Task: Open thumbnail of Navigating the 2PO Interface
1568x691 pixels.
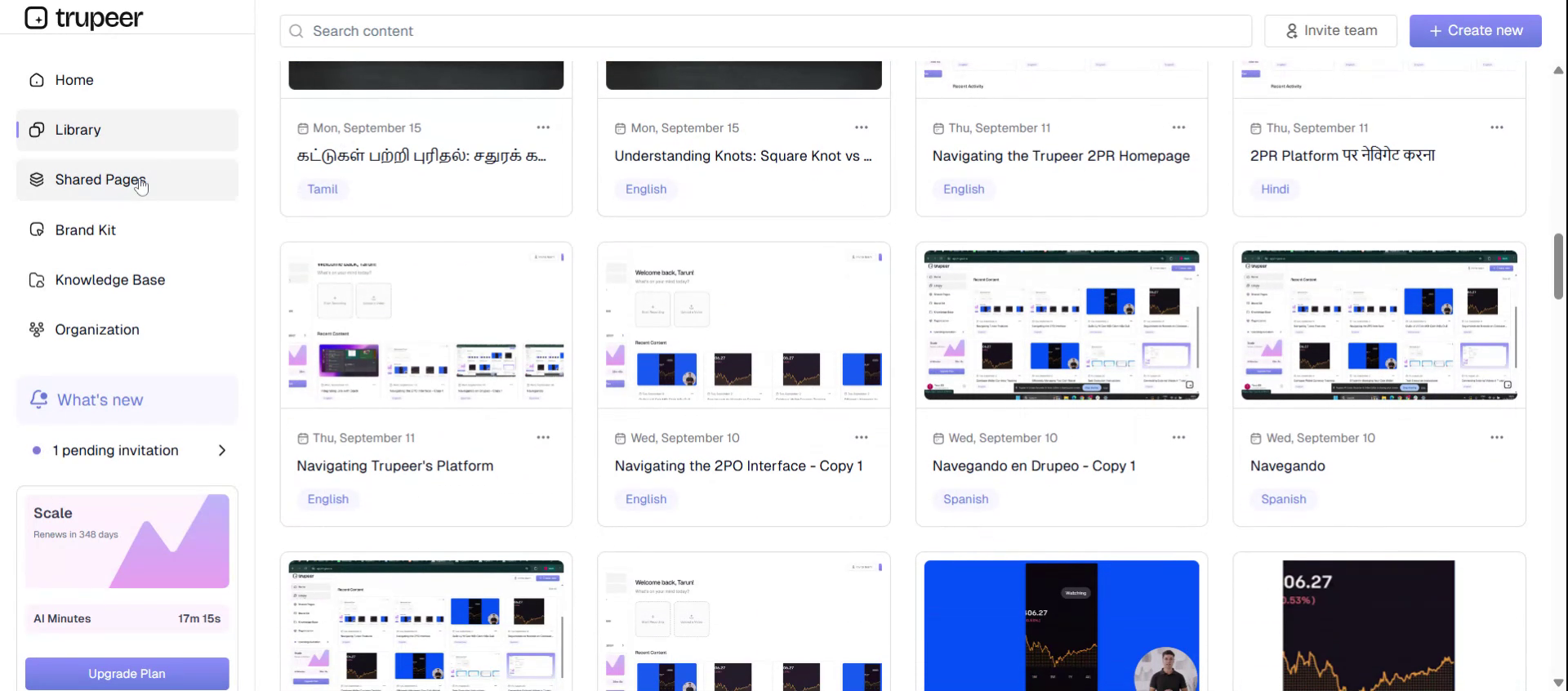Action: [x=744, y=325]
